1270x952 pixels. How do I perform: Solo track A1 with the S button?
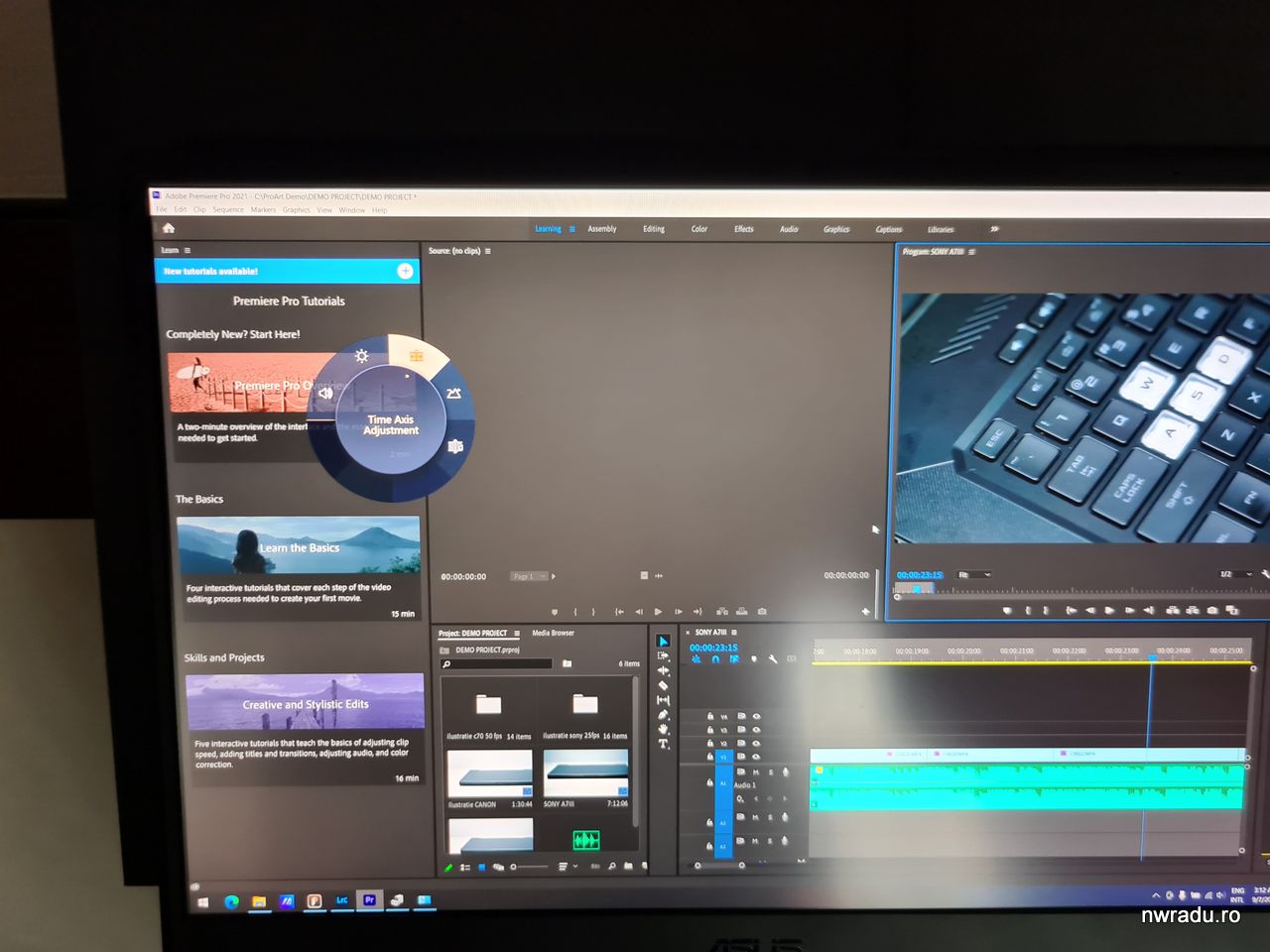pyautogui.click(x=771, y=773)
